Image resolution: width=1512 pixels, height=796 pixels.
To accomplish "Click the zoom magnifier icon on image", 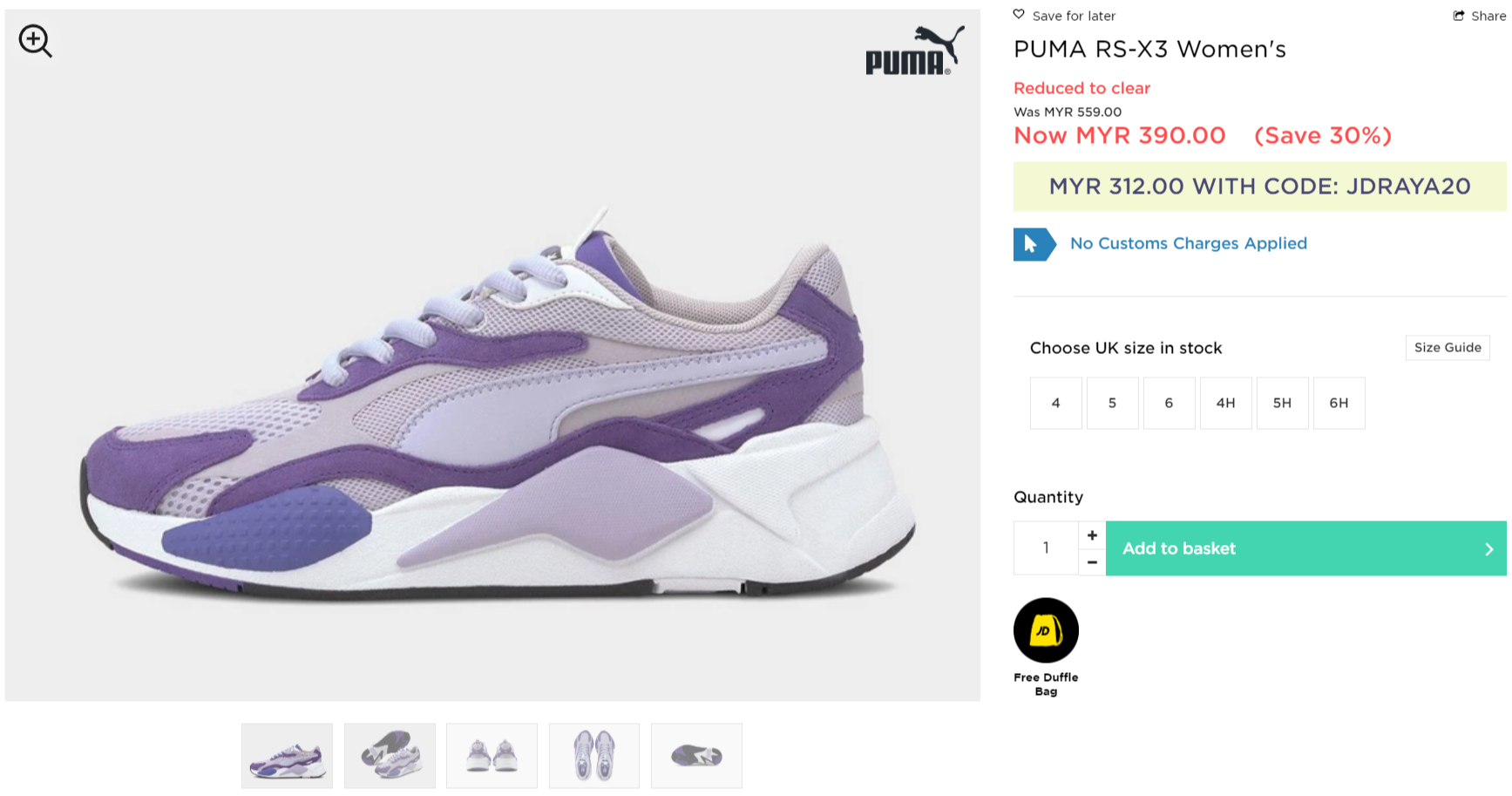I will click(35, 41).
